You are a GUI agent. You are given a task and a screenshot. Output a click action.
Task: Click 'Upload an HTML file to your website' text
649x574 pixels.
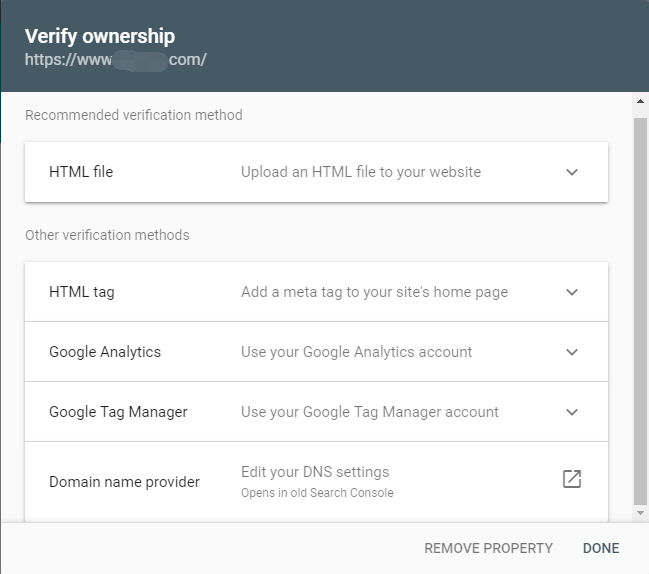tap(361, 172)
